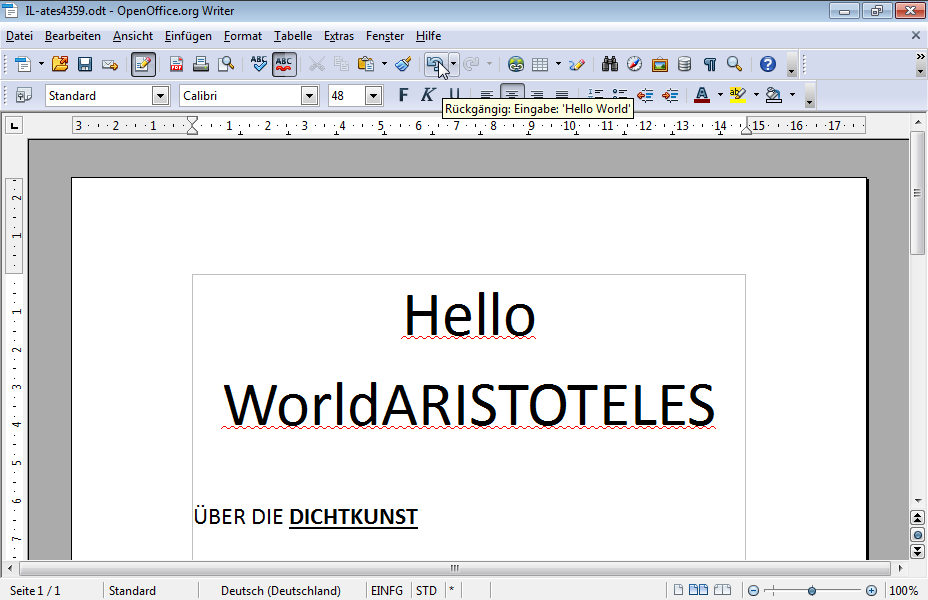
Task: Decrease indent arrow icon
Action: point(645,95)
